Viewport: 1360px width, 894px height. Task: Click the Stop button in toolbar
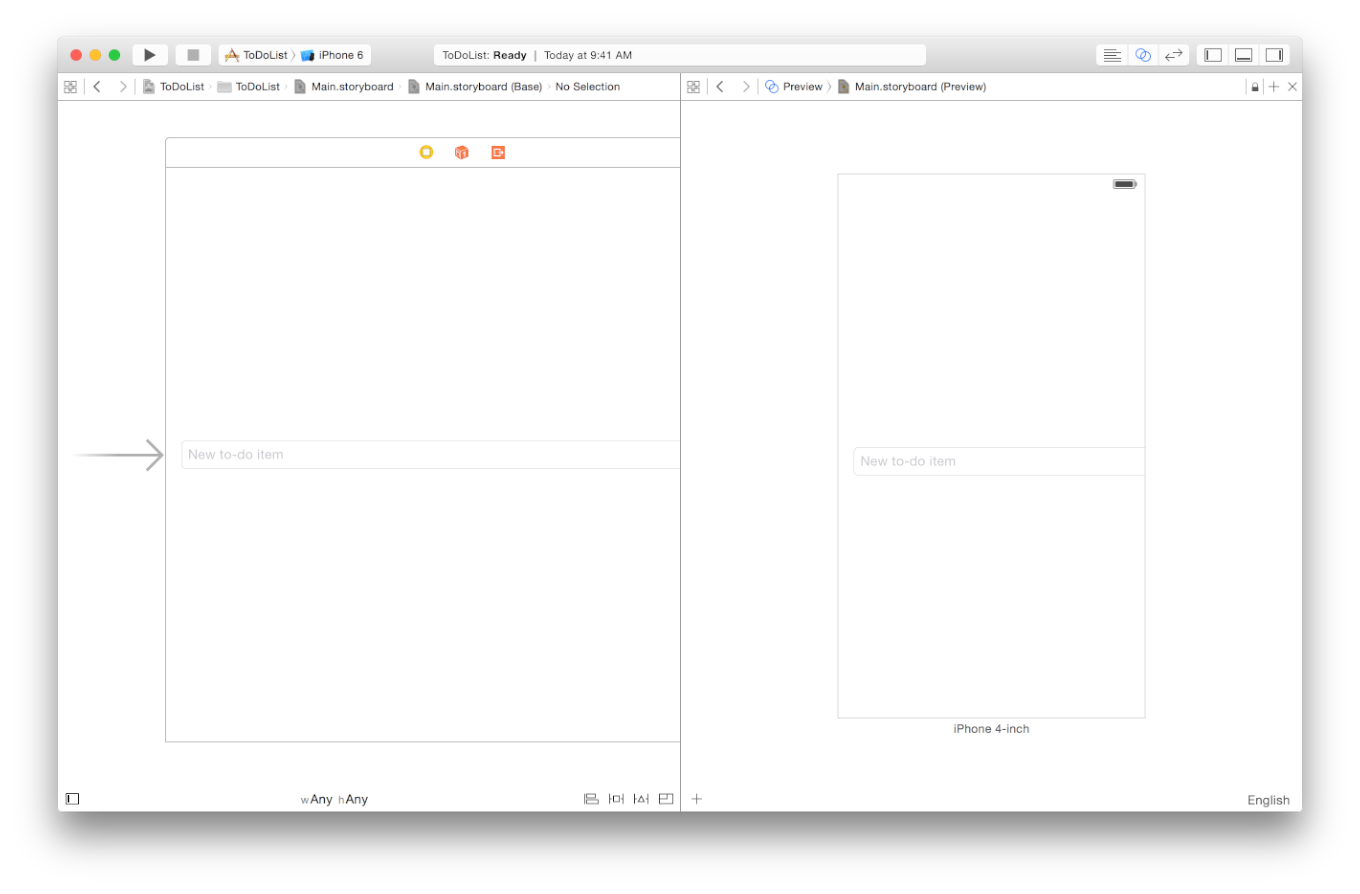[x=193, y=55]
